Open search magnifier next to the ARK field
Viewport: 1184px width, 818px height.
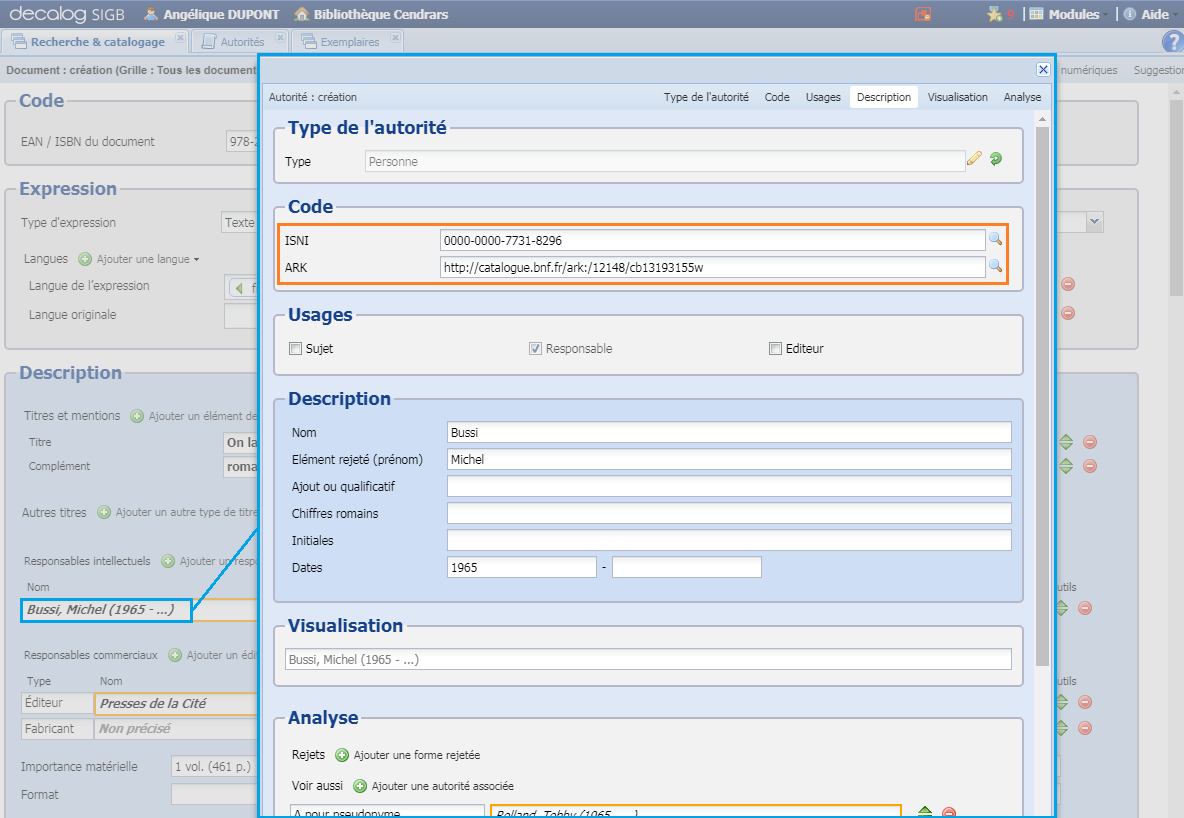[x=996, y=266]
